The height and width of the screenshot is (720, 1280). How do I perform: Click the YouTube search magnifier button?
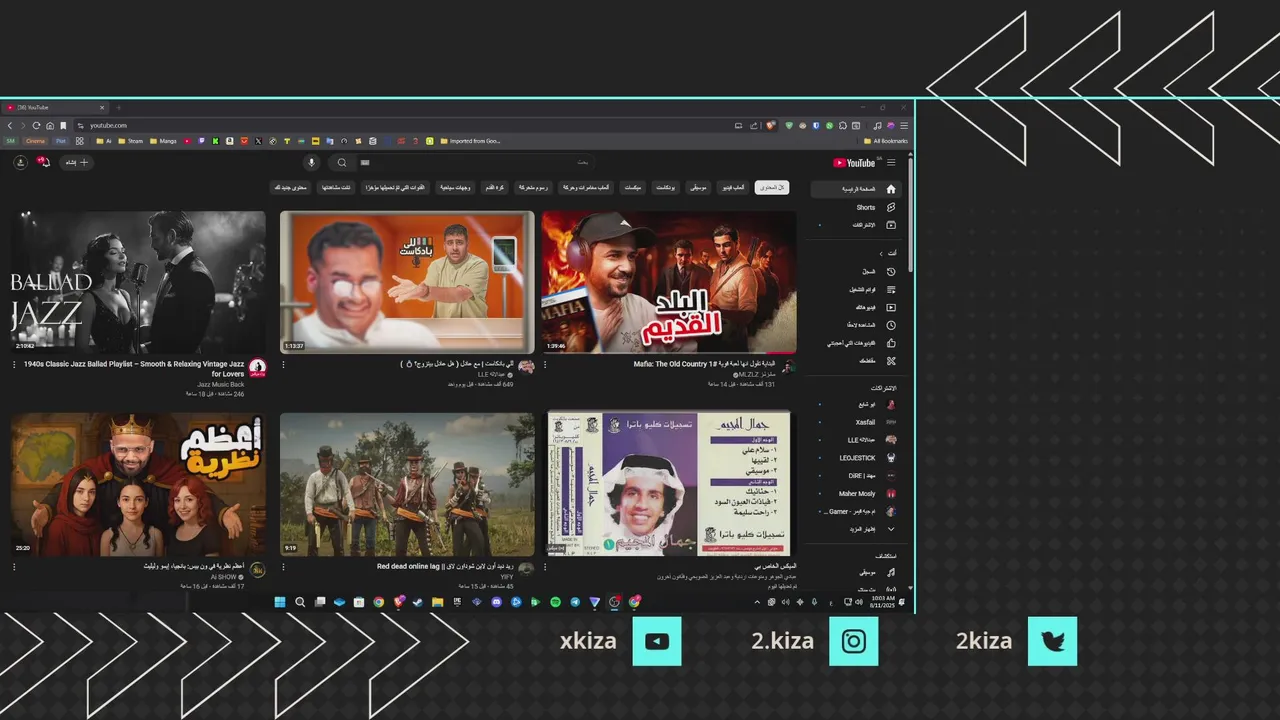[342, 163]
